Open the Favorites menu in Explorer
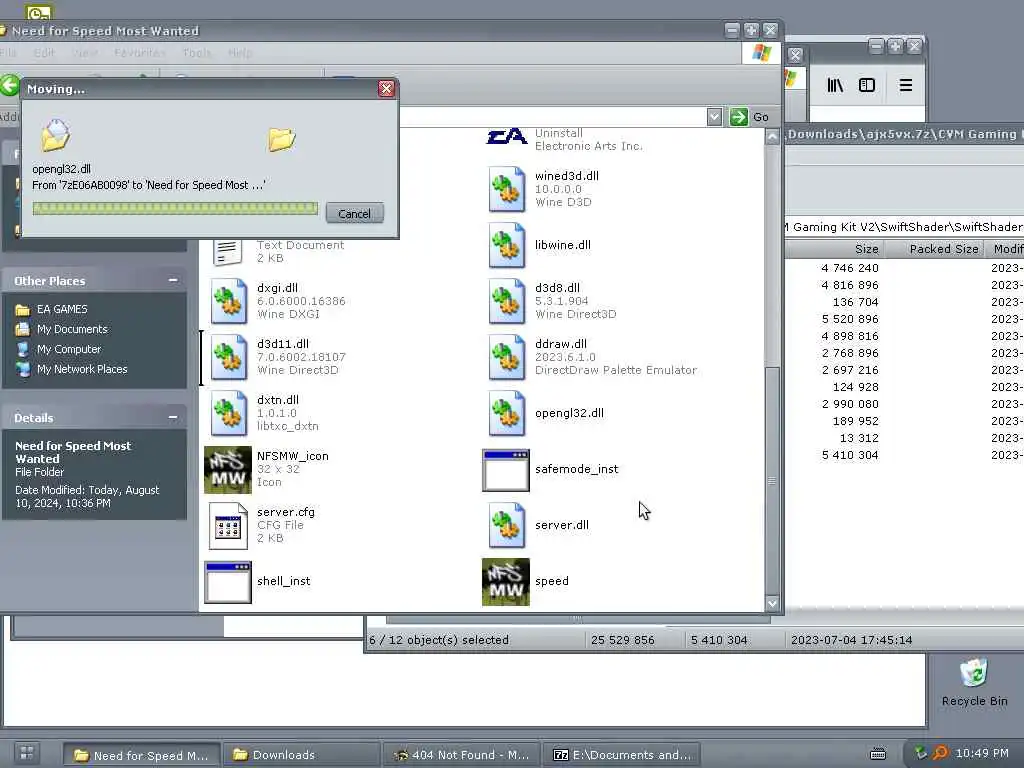 click(x=140, y=53)
